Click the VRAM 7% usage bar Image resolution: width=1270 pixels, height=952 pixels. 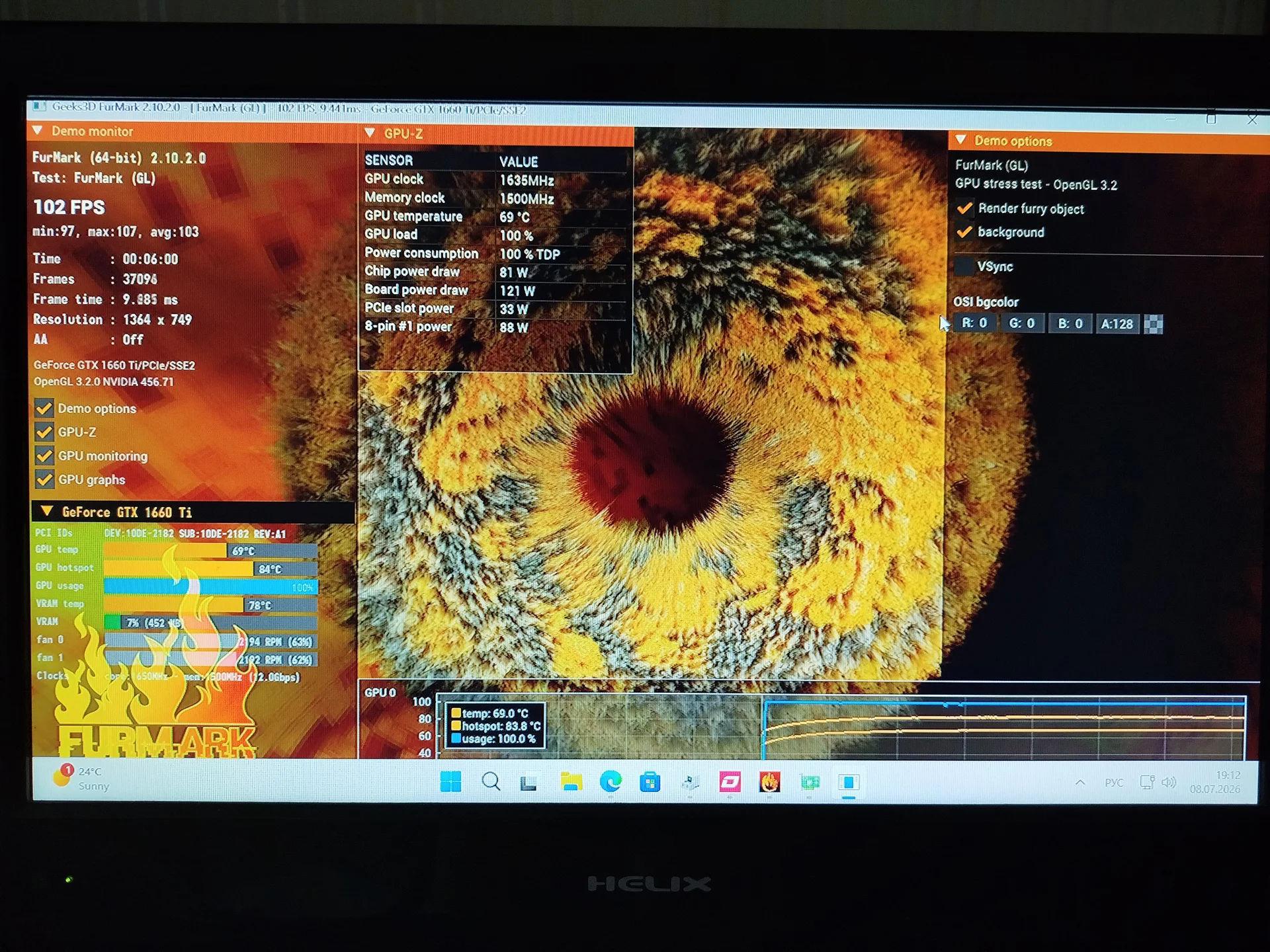coord(210,623)
